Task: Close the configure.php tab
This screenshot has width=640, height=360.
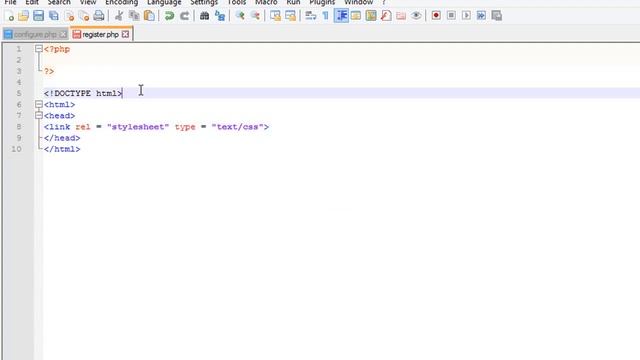Action: click(63, 35)
